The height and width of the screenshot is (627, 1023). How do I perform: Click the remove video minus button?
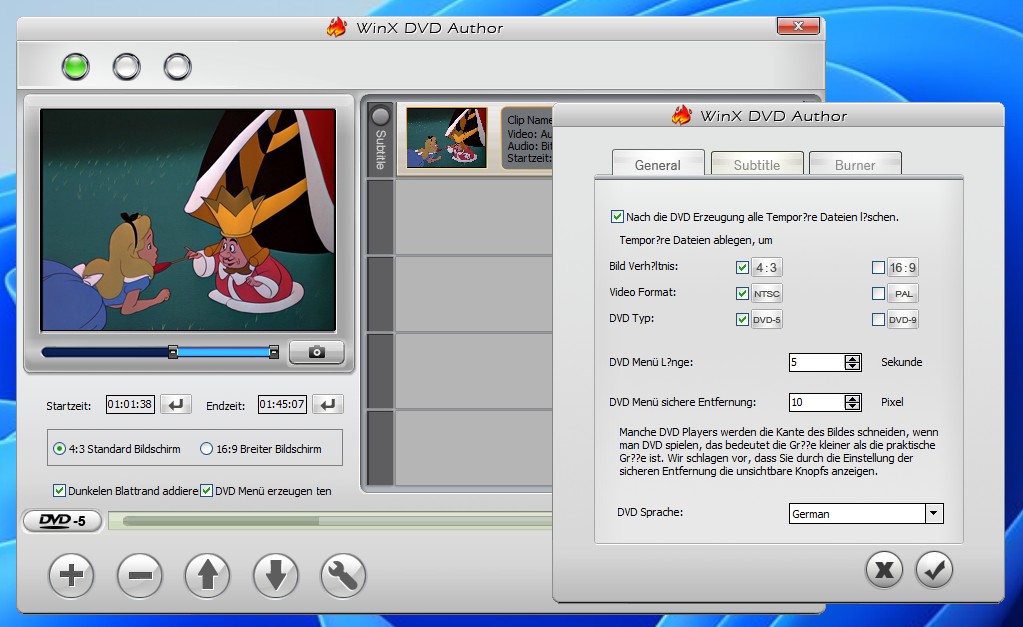140,575
